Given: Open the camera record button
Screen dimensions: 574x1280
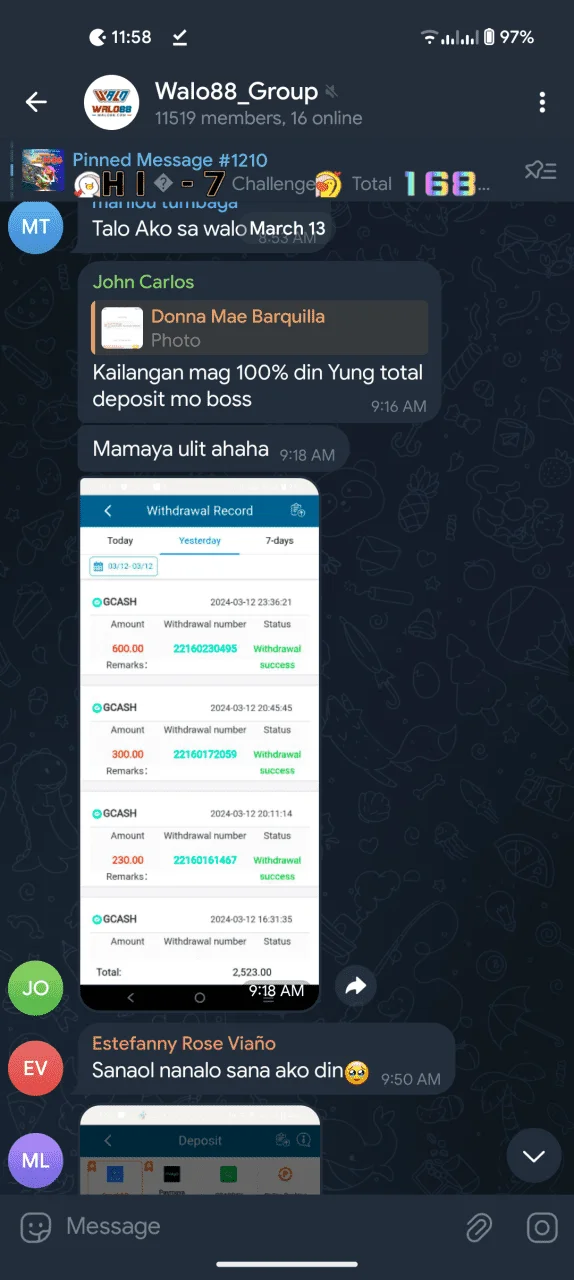Looking at the screenshot, I should coord(542,1226).
